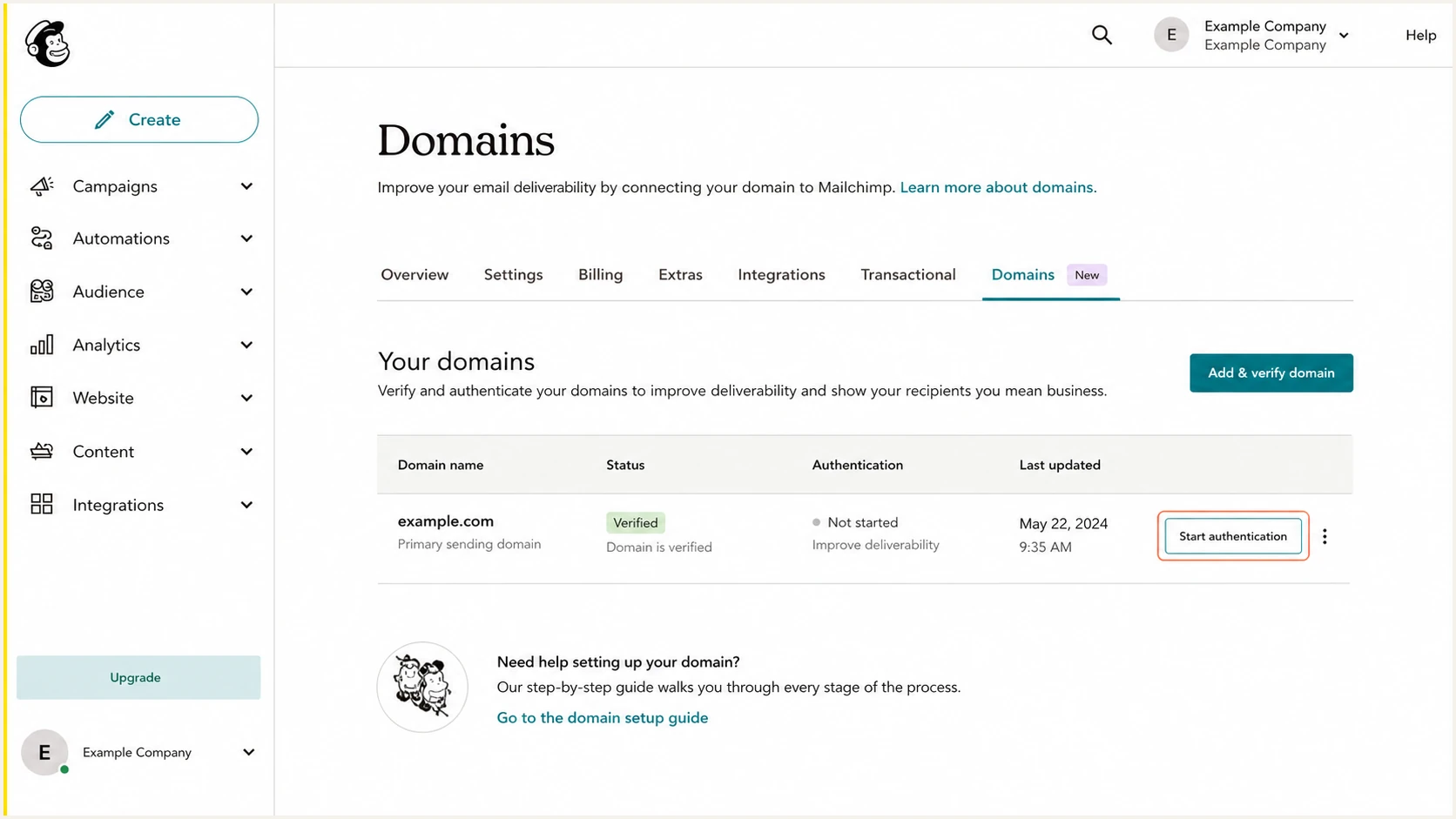Viewport: 1456px width, 819px height.
Task: Click the Mailchimp Freddie logo
Action: tap(47, 43)
